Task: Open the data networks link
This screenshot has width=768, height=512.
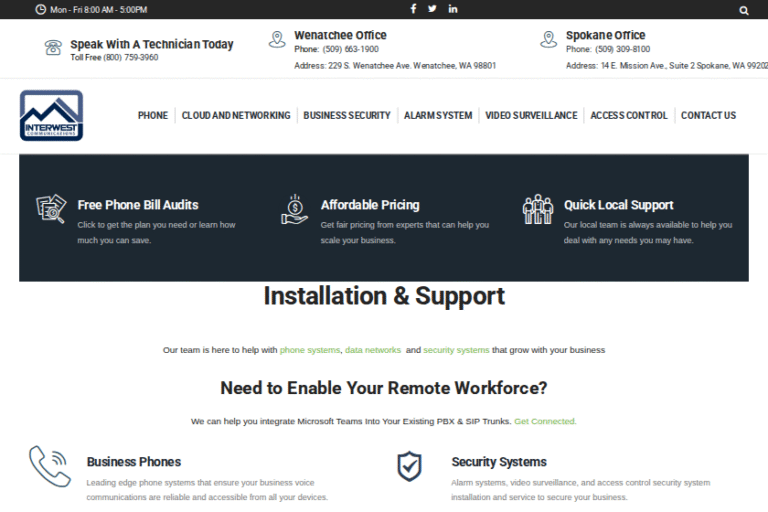Action: coord(373,351)
